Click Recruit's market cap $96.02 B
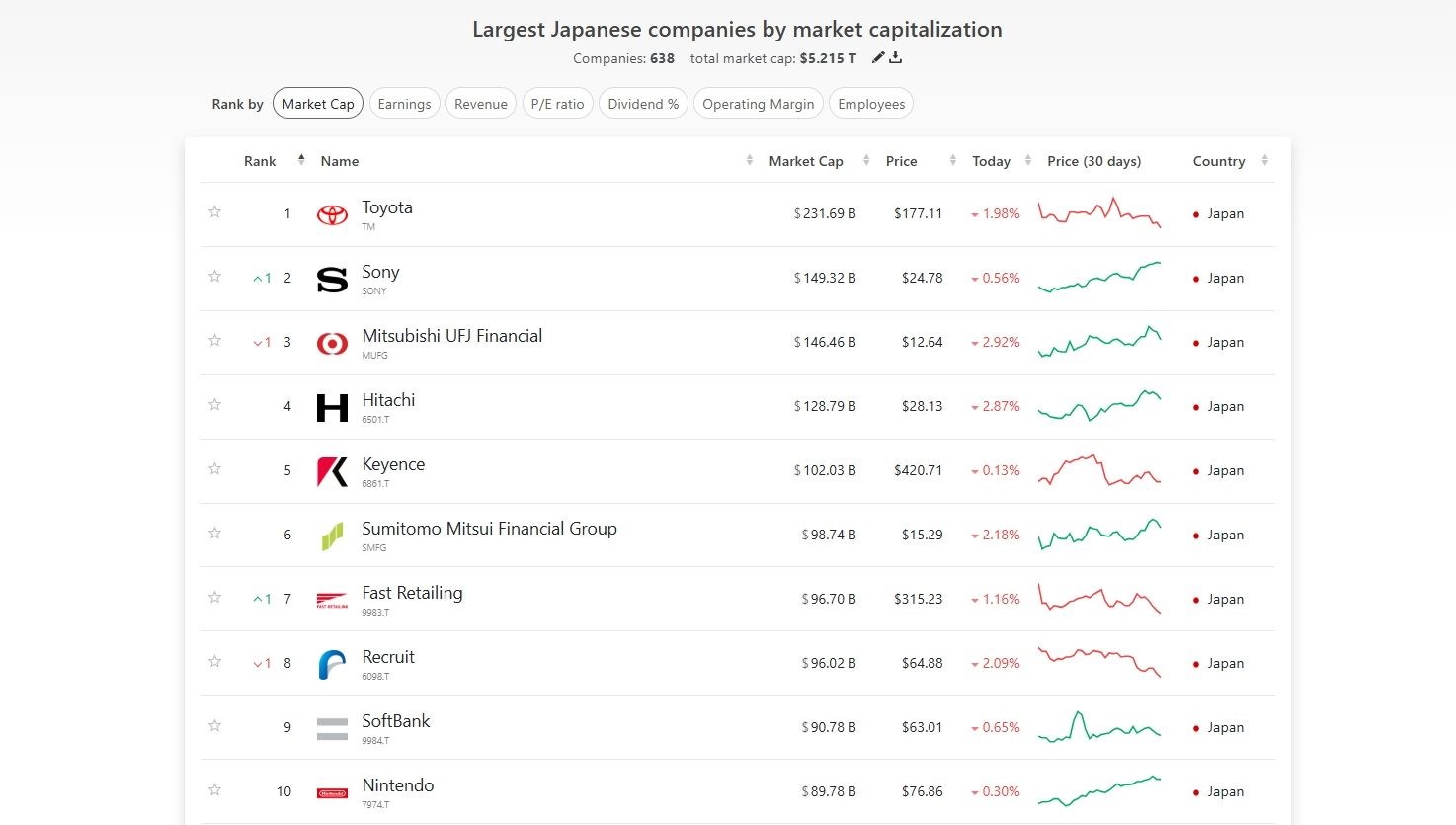This screenshot has width=1456, height=825. click(x=829, y=663)
